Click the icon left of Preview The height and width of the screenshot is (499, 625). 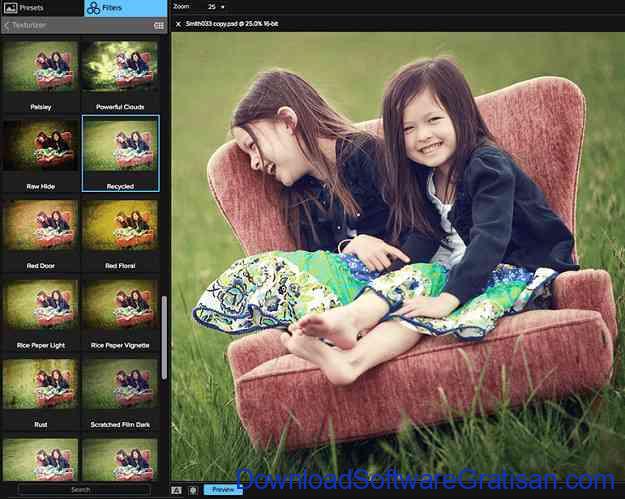tap(193, 490)
